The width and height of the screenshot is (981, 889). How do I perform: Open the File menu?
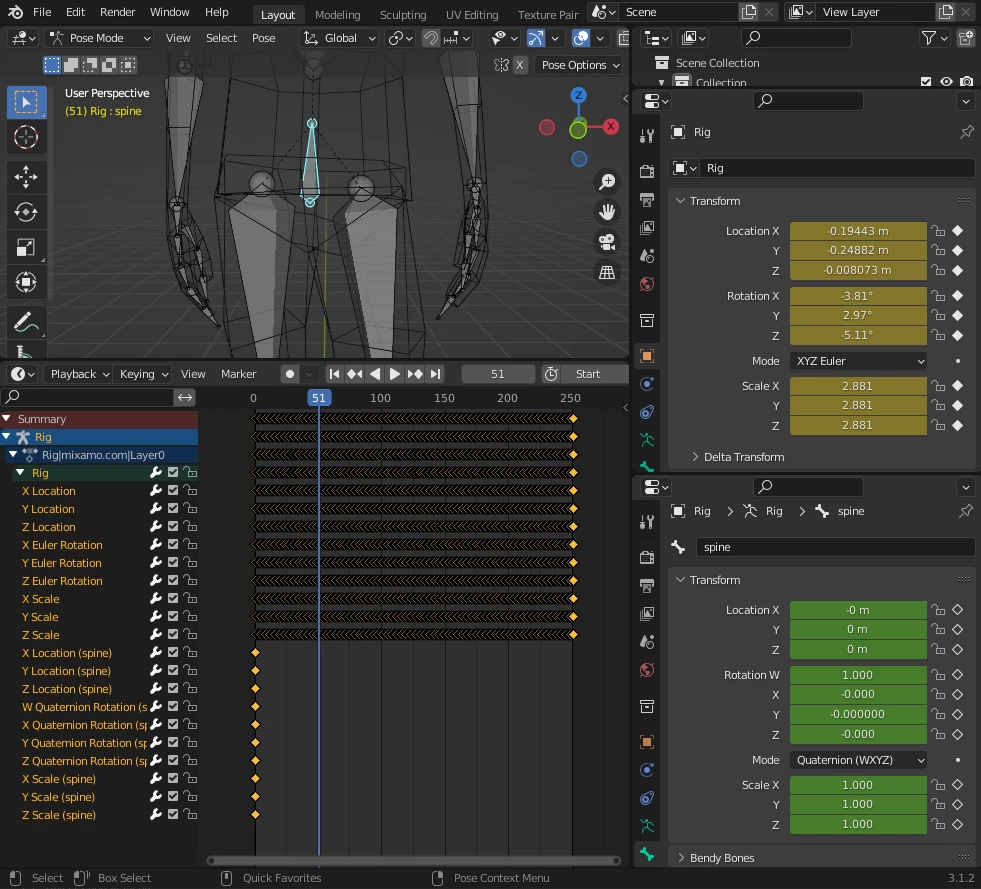pyautogui.click(x=42, y=12)
